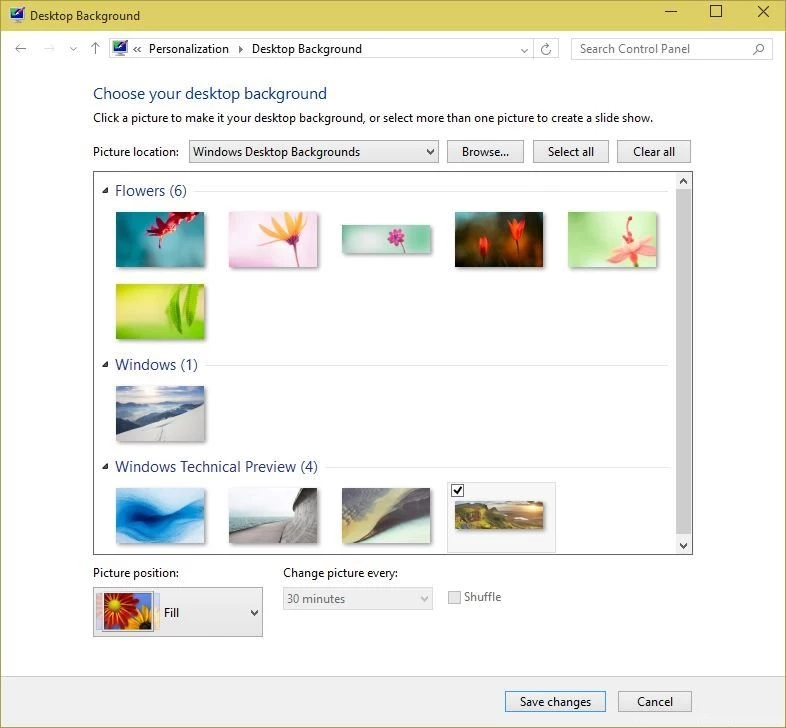The width and height of the screenshot is (786, 728).
Task: Select the red flower on teal wallpaper
Action: pyautogui.click(x=160, y=240)
